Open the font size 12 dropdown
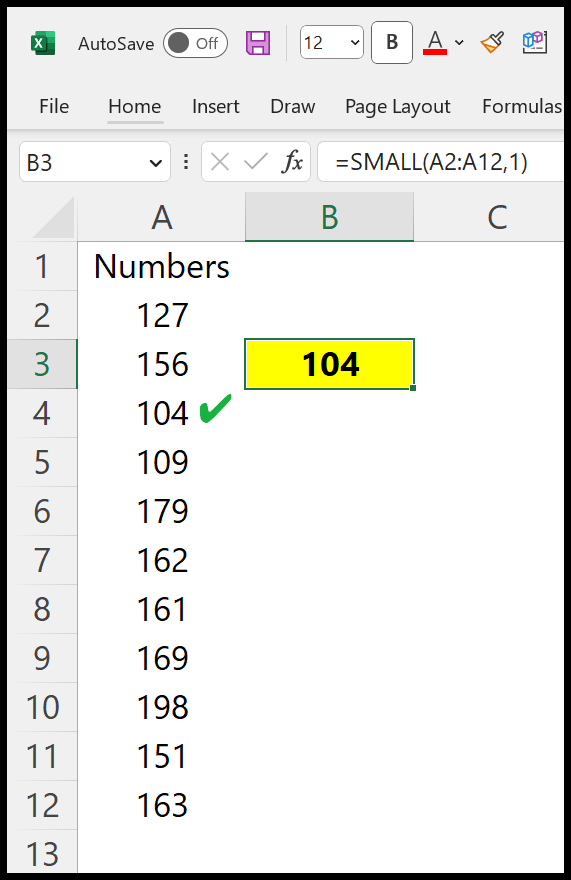The image size is (571, 880). [332, 42]
